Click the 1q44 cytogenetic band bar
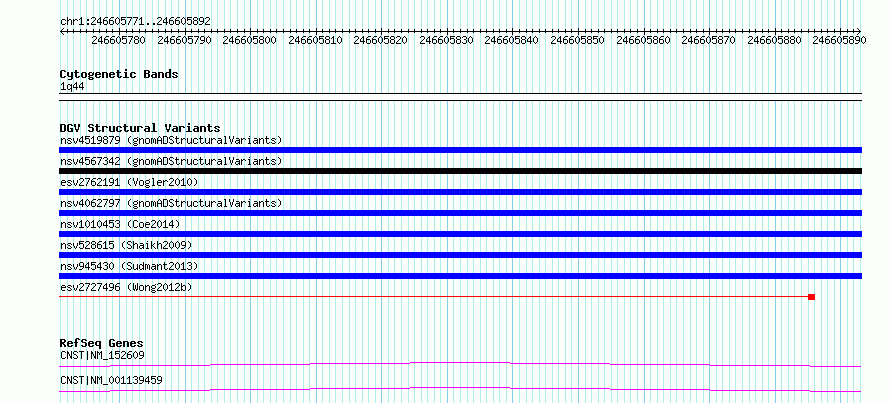Viewport: 890px width, 403px height. click(460, 96)
